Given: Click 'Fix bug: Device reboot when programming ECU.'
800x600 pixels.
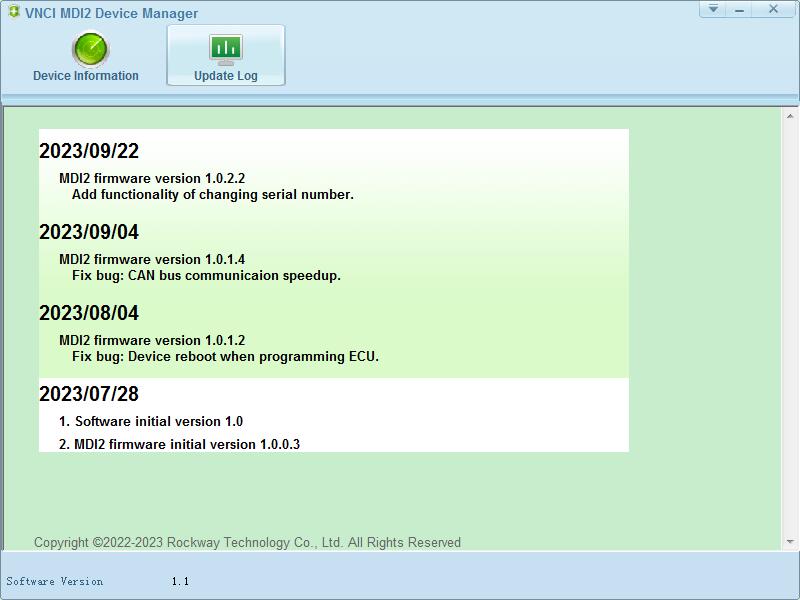Looking at the screenshot, I should tap(226, 357).
